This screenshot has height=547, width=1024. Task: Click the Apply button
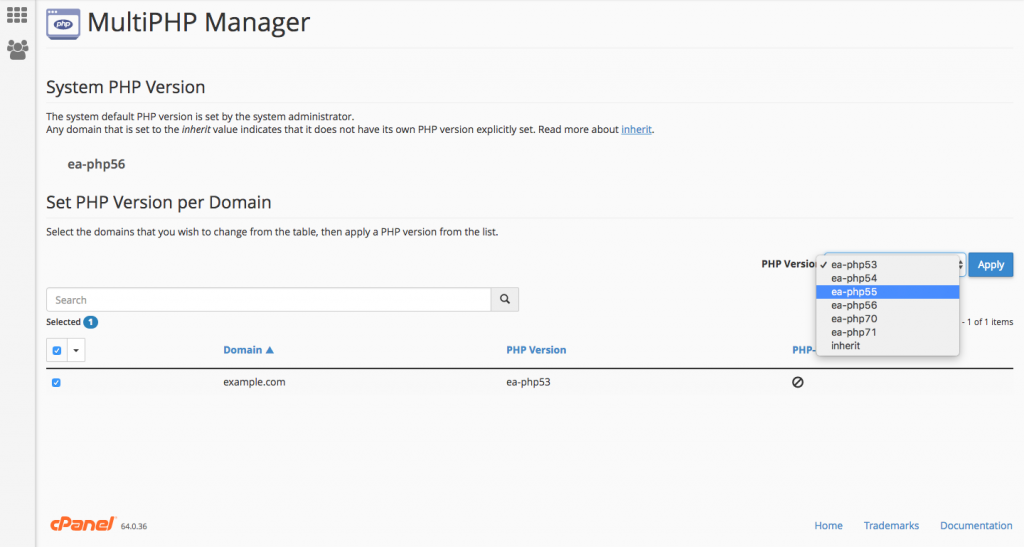(x=990, y=264)
